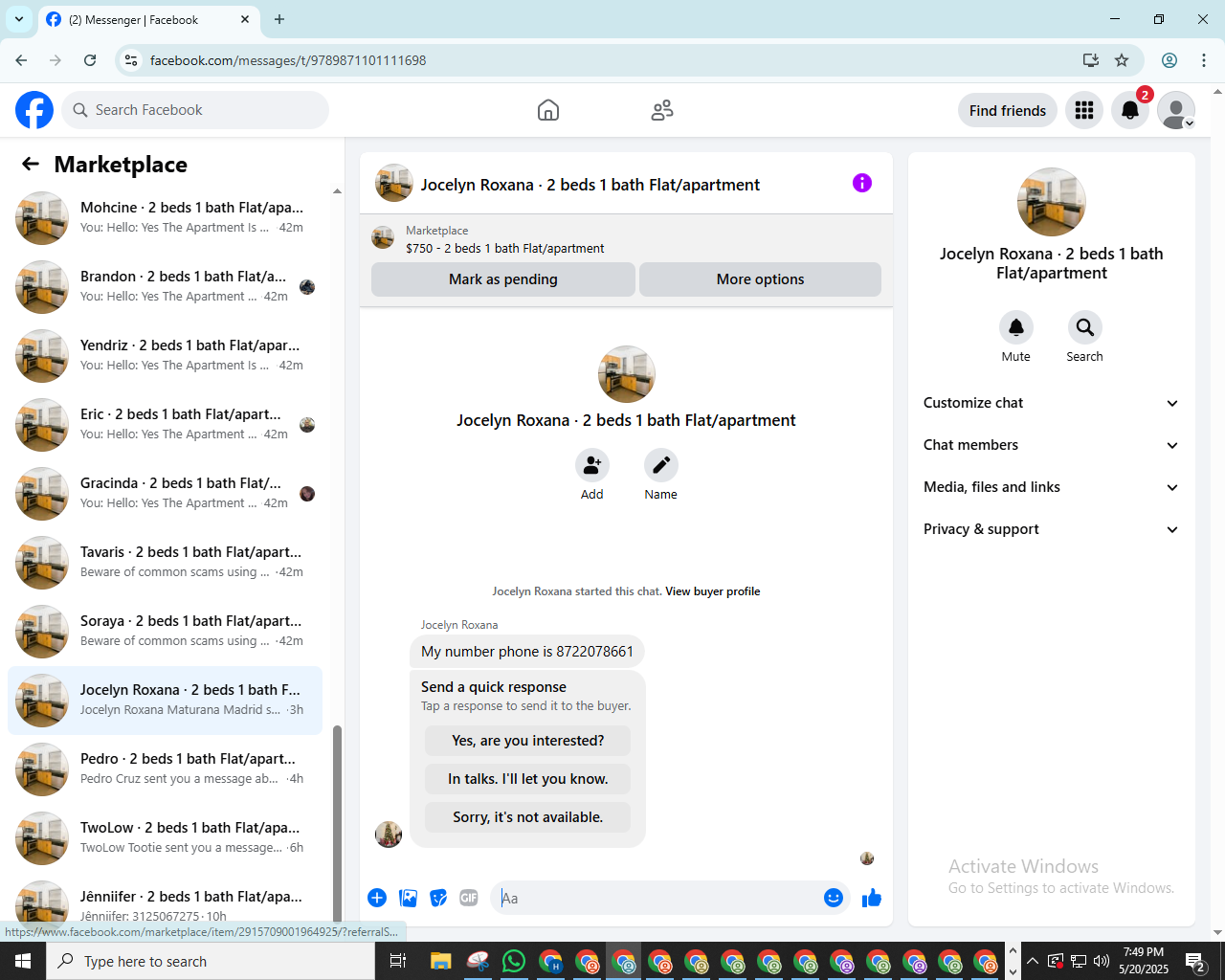Show hidden system tray icons
Screen dimensions: 1225x980
1033,961
